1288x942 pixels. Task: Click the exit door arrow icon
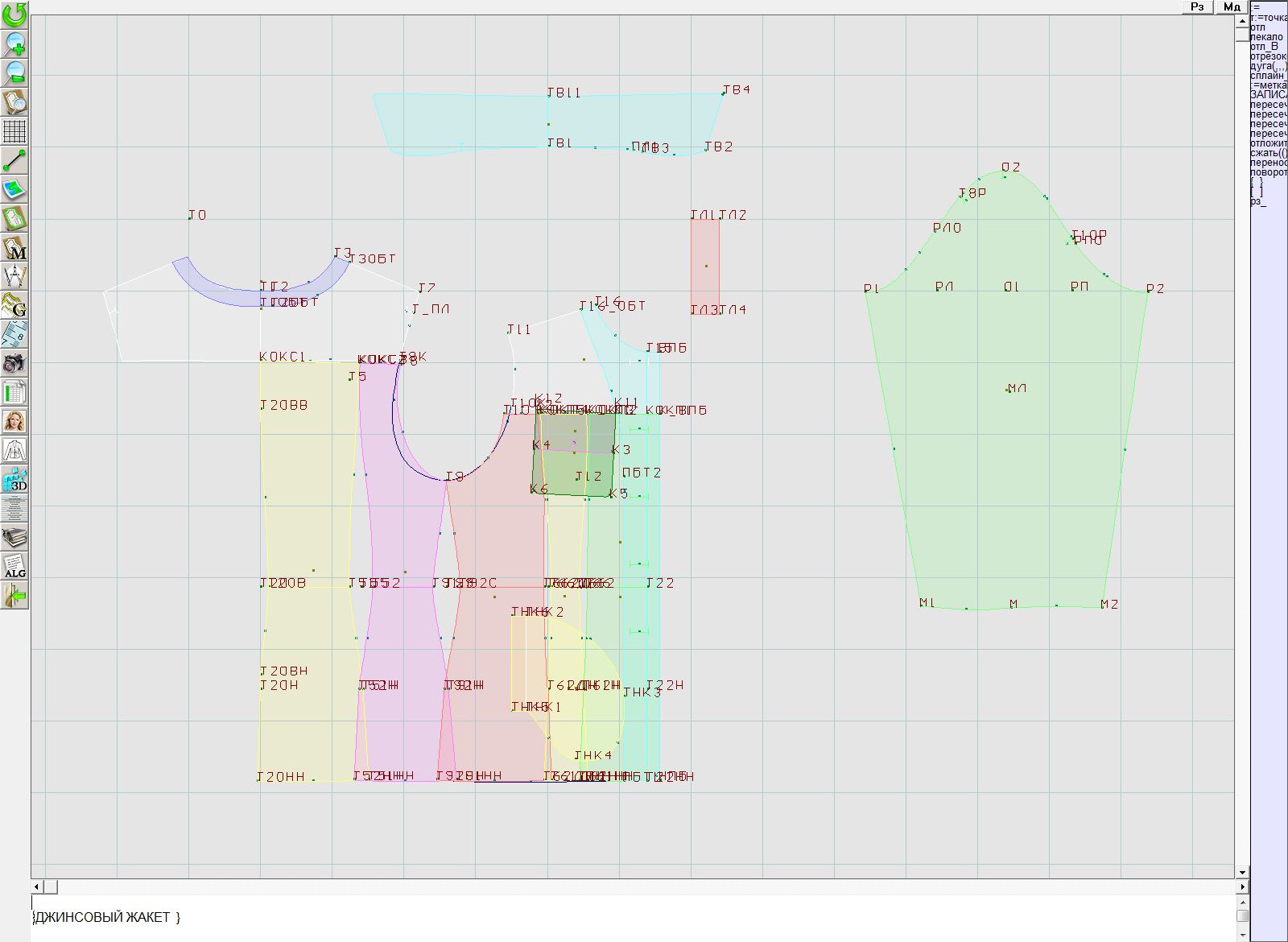pos(14,595)
